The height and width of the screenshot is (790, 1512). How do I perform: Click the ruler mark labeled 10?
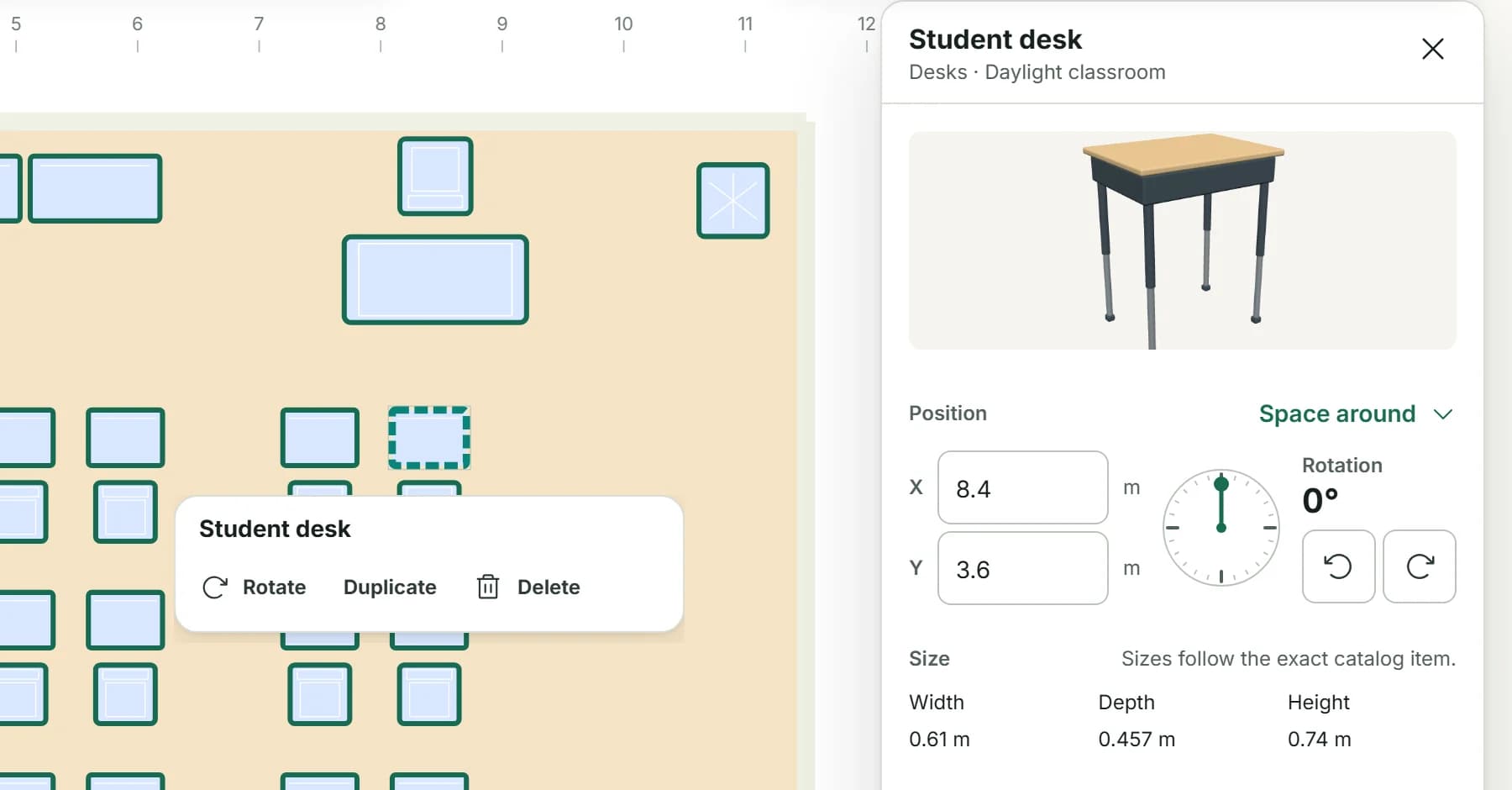pyautogui.click(x=623, y=24)
